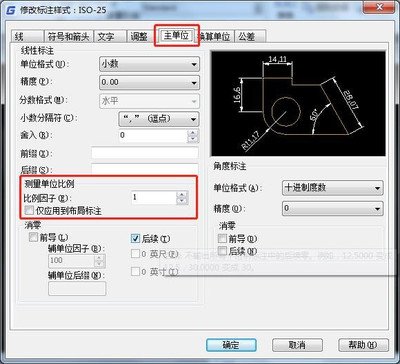Viewport: 400px width, 364px height.
Task: Switch to the 文字 tab
Action: pyautogui.click(x=110, y=37)
